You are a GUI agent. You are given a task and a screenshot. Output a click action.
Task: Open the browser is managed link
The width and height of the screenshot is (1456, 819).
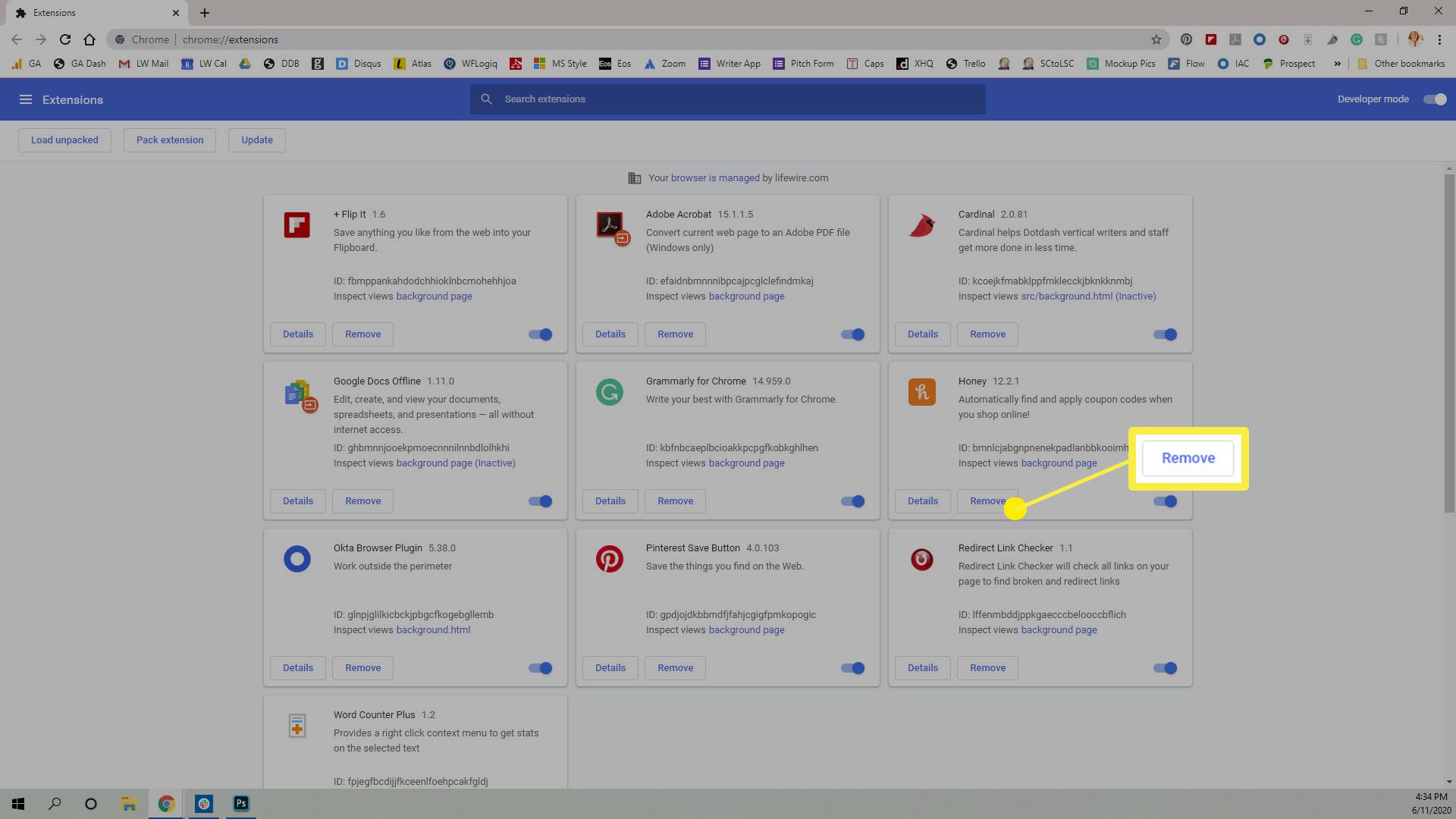715,178
